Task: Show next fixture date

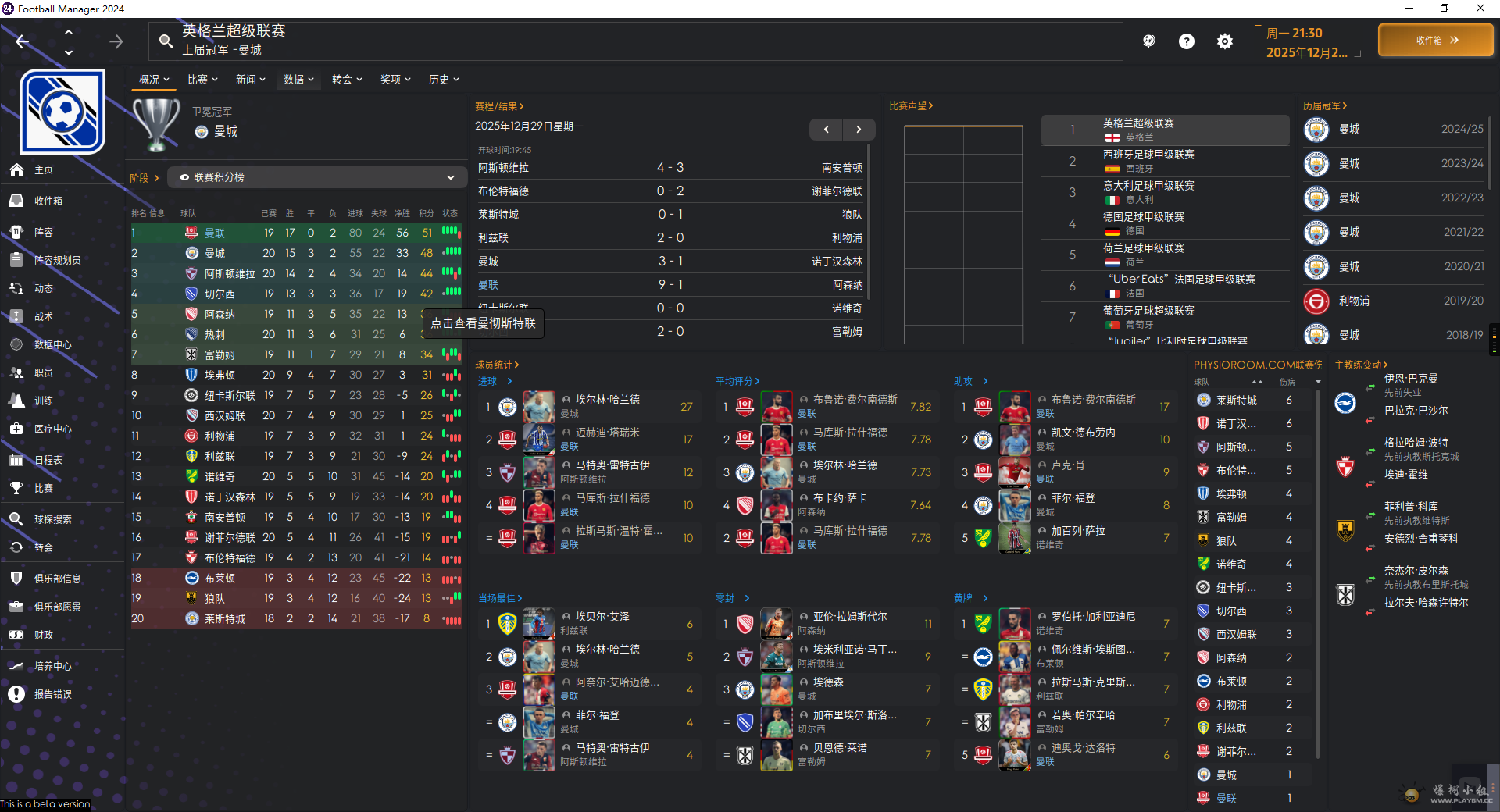Action: 859,130
